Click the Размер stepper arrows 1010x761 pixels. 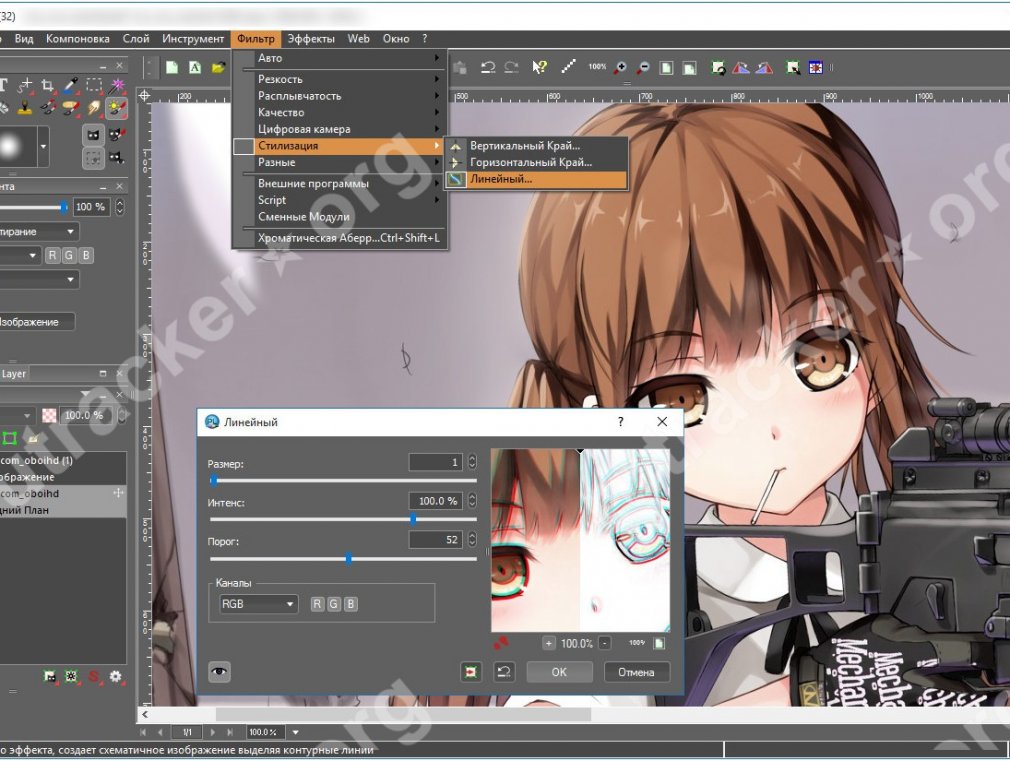click(472, 461)
